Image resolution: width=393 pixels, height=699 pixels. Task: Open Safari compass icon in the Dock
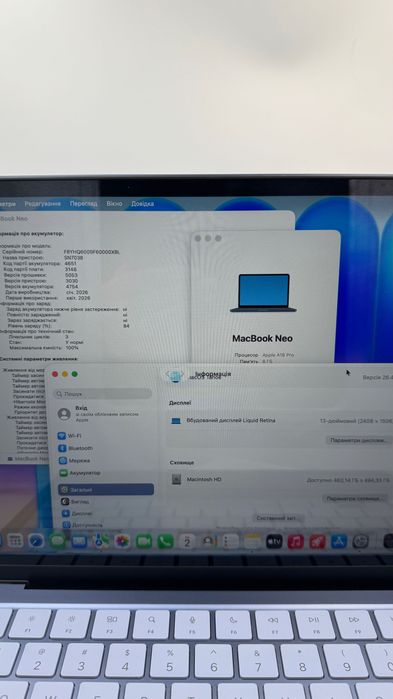(x=36, y=541)
